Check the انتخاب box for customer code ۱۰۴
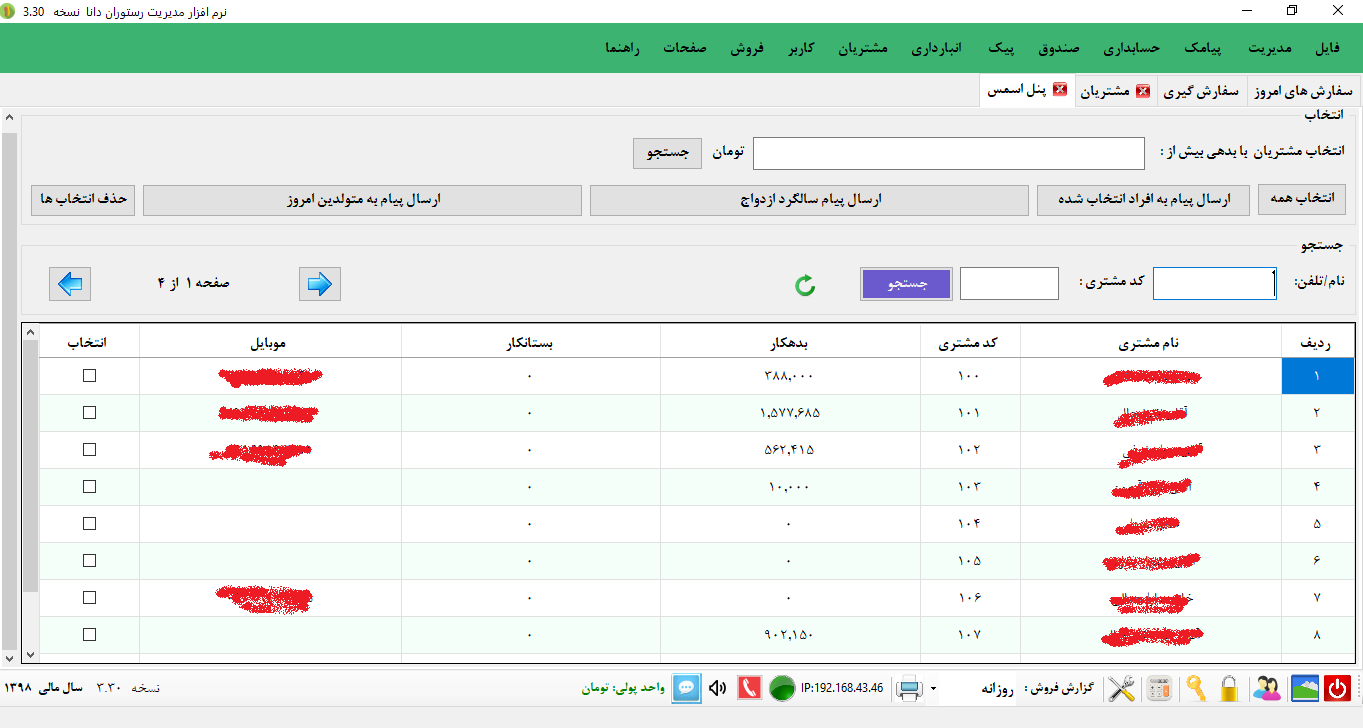Image resolution: width=1363 pixels, height=728 pixels. pyautogui.click(x=89, y=524)
